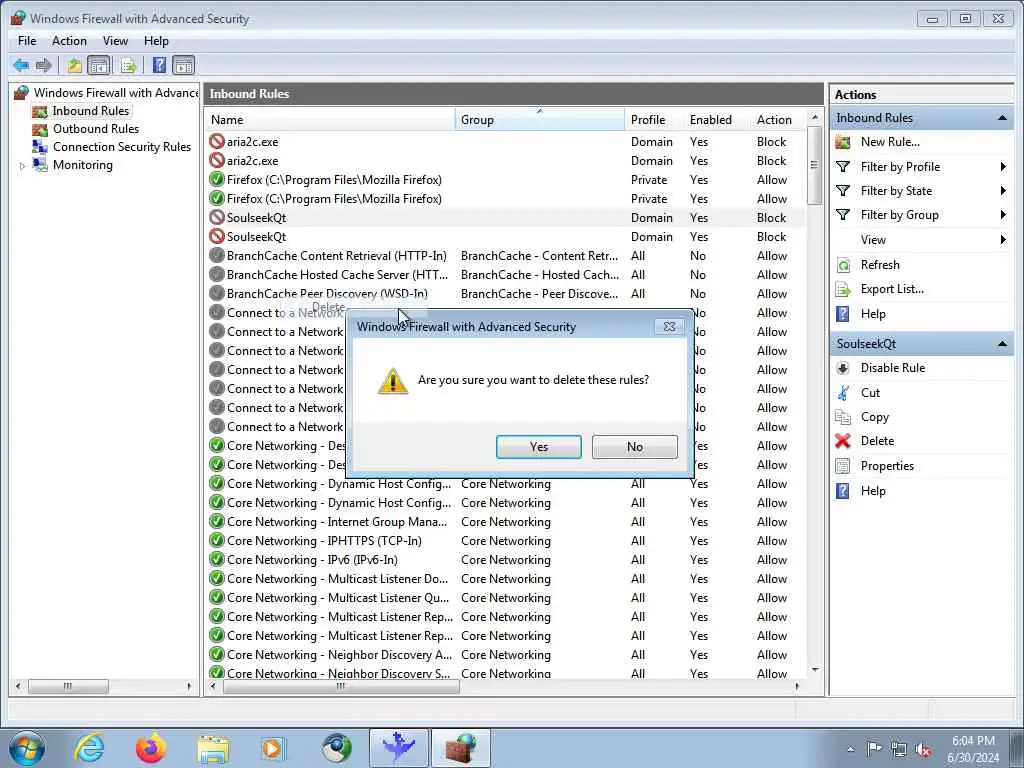Select BranchCache Hosted Cache Server rule
The width and height of the screenshot is (1024, 768).
(x=506, y=274)
